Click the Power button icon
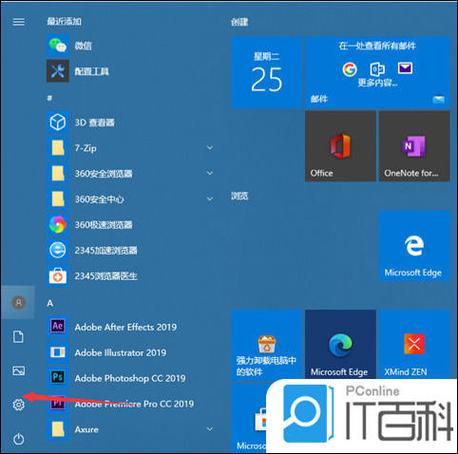Screen dimensions: 458x454 pos(18,439)
